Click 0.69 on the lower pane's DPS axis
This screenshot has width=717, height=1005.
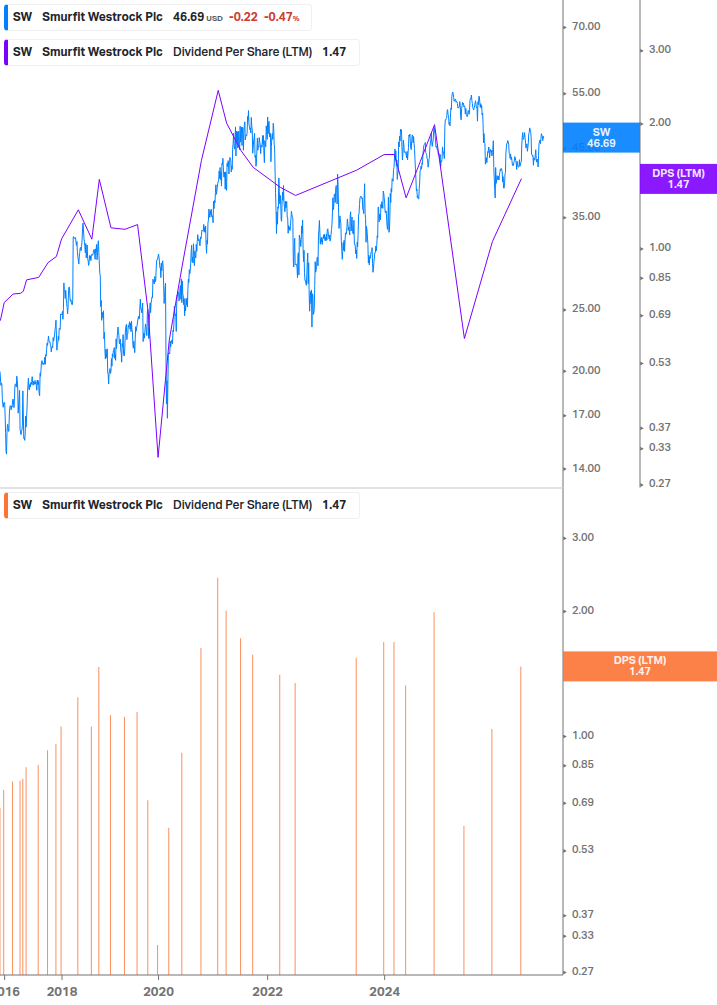(x=583, y=802)
